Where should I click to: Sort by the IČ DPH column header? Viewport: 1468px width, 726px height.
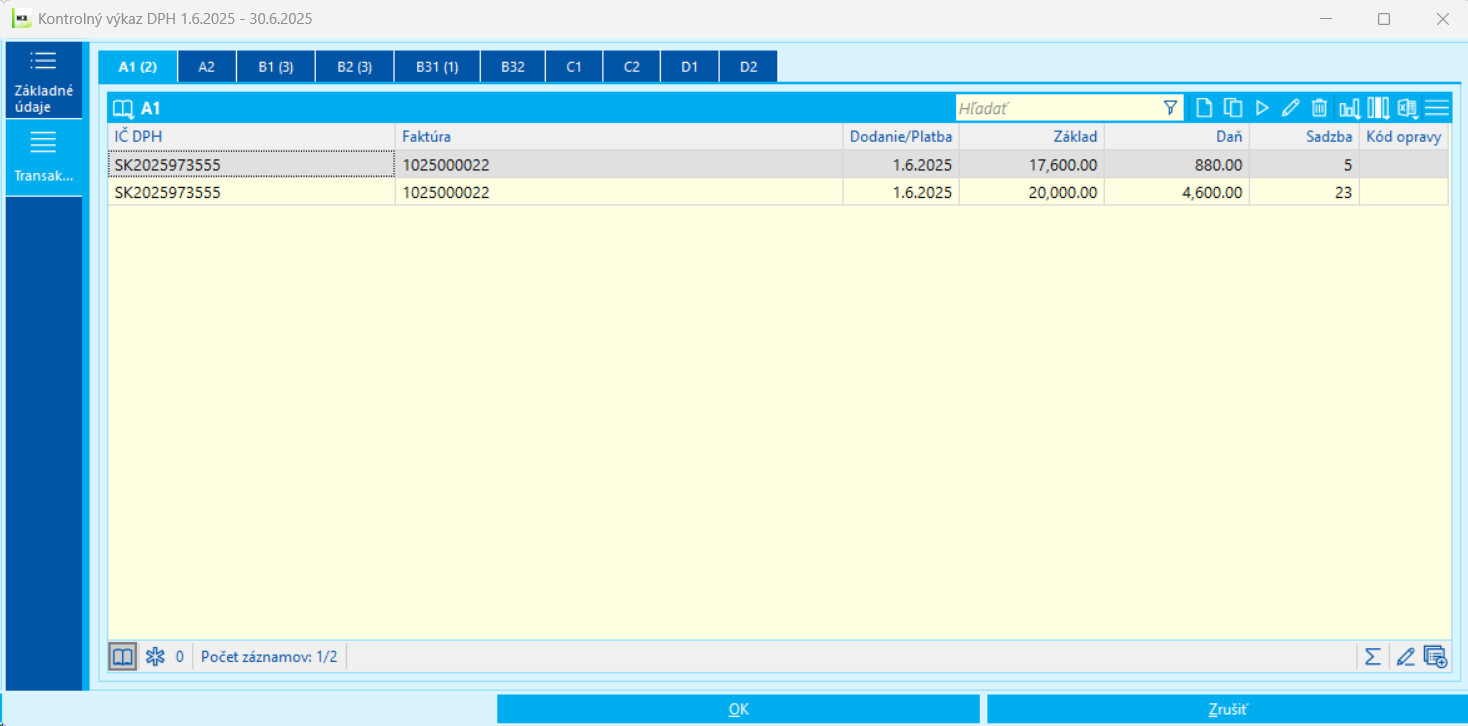pyautogui.click(x=252, y=137)
